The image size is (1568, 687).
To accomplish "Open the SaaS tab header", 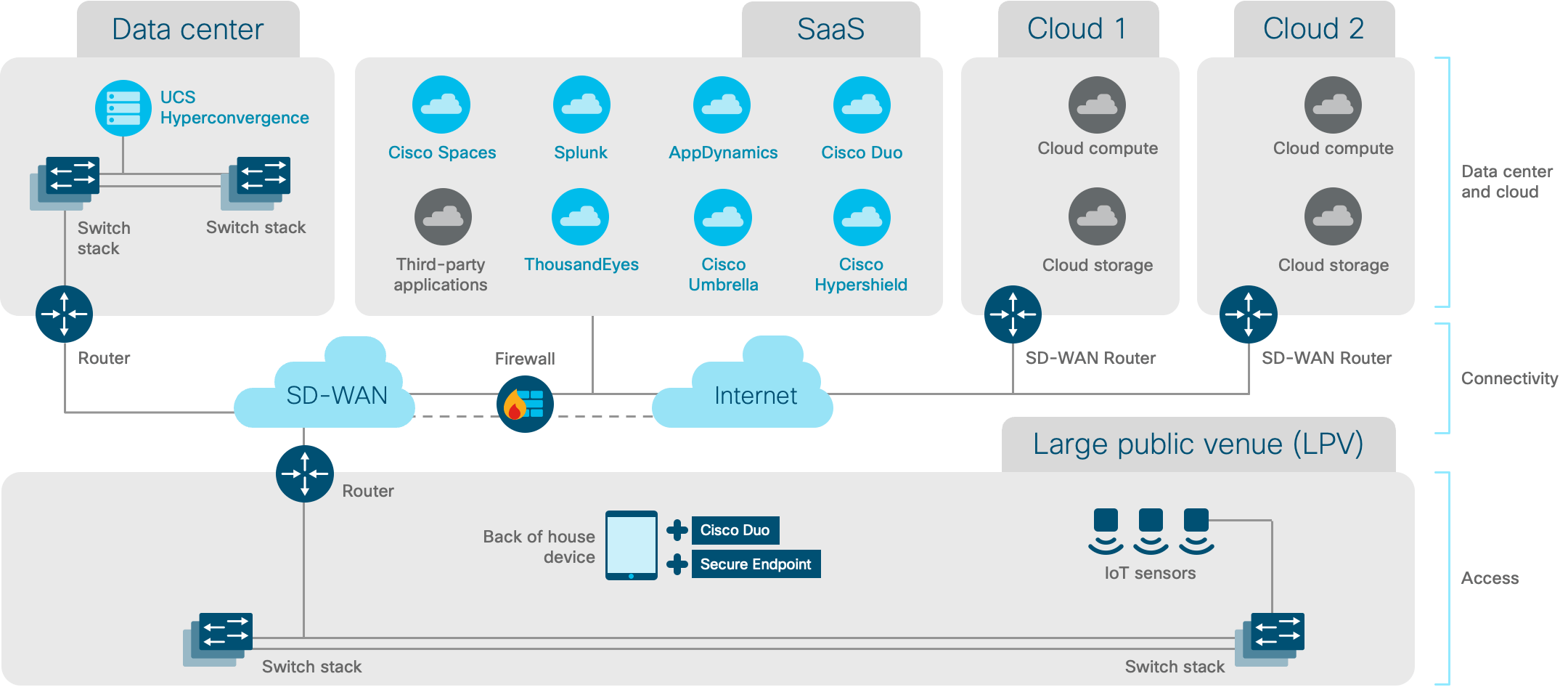I will (x=830, y=29).
